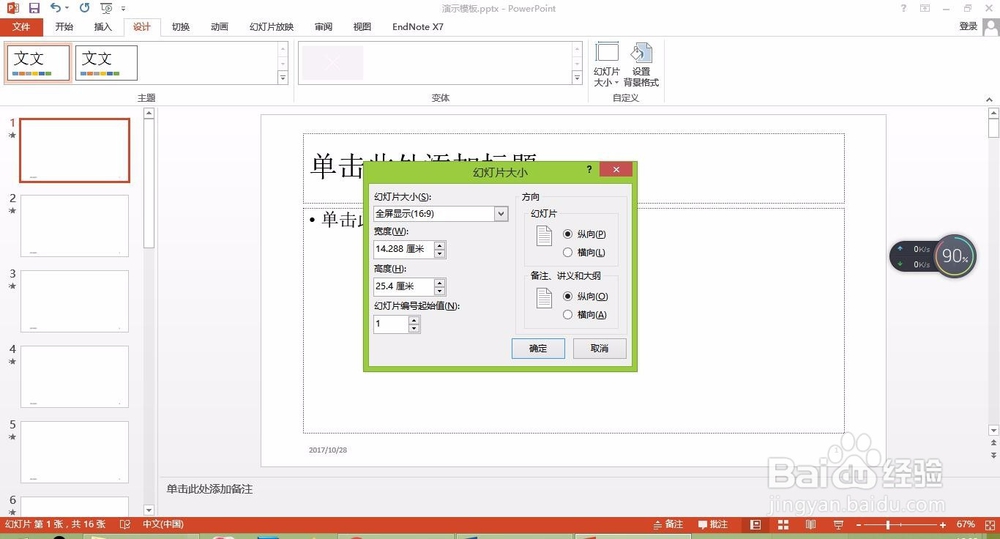Open the 幻灯片大小 combo box dropdown arrow
1000x539 pixels.
pyautogui.click(x=501, y=214)
